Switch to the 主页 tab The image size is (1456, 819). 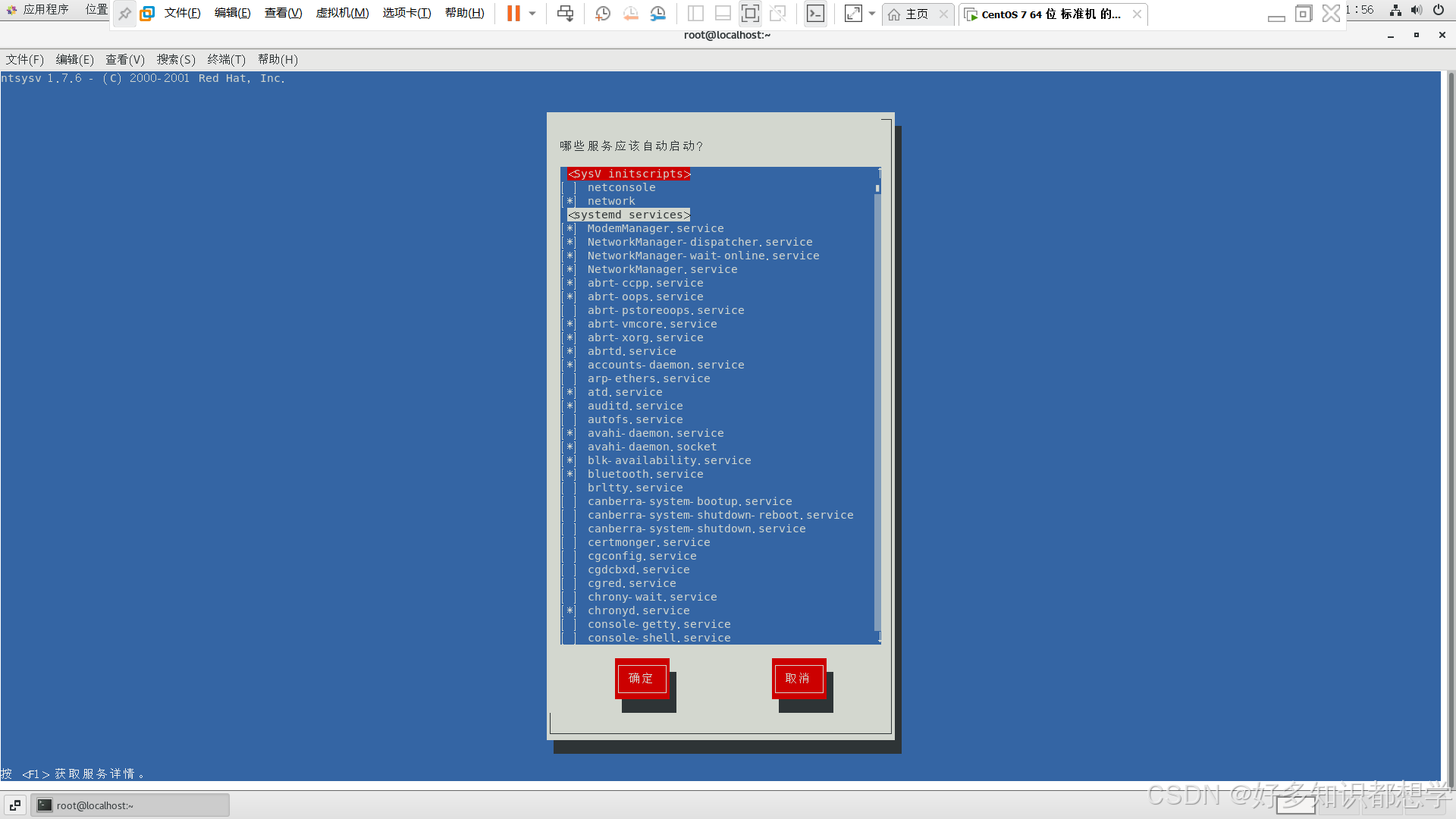click(916, 14)
